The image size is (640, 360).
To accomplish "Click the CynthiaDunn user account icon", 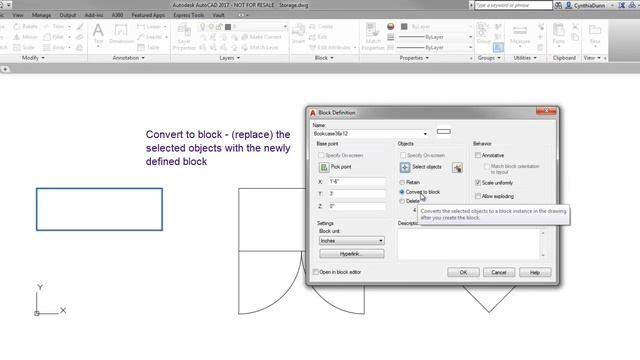I will coord(569,5).
